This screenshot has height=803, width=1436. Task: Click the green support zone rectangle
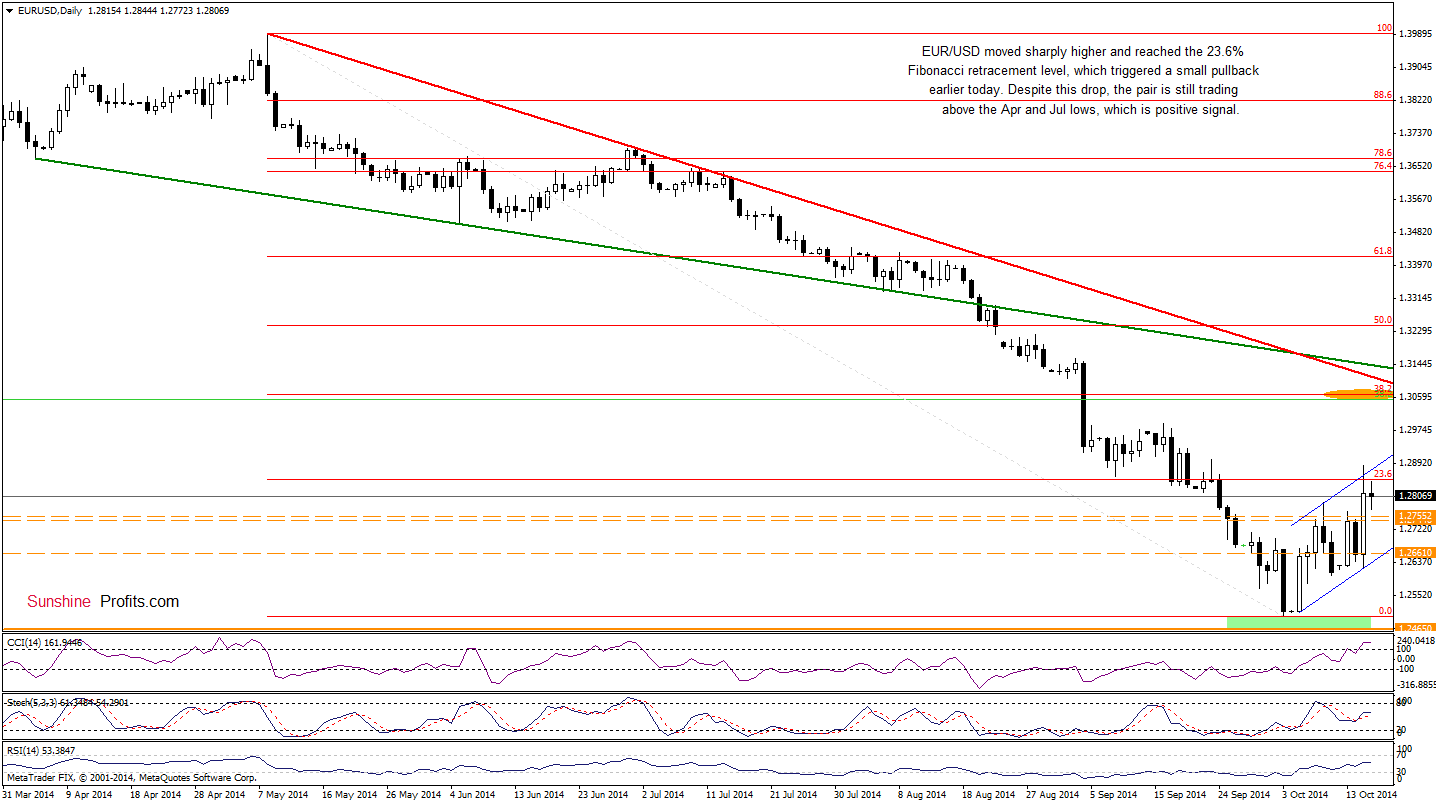pos(1298,622)
